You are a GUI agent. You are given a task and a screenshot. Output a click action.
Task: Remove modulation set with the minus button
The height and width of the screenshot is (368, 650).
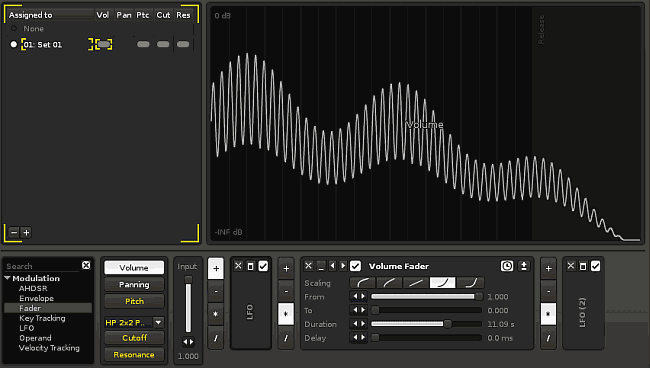click(x=14, y=232)
